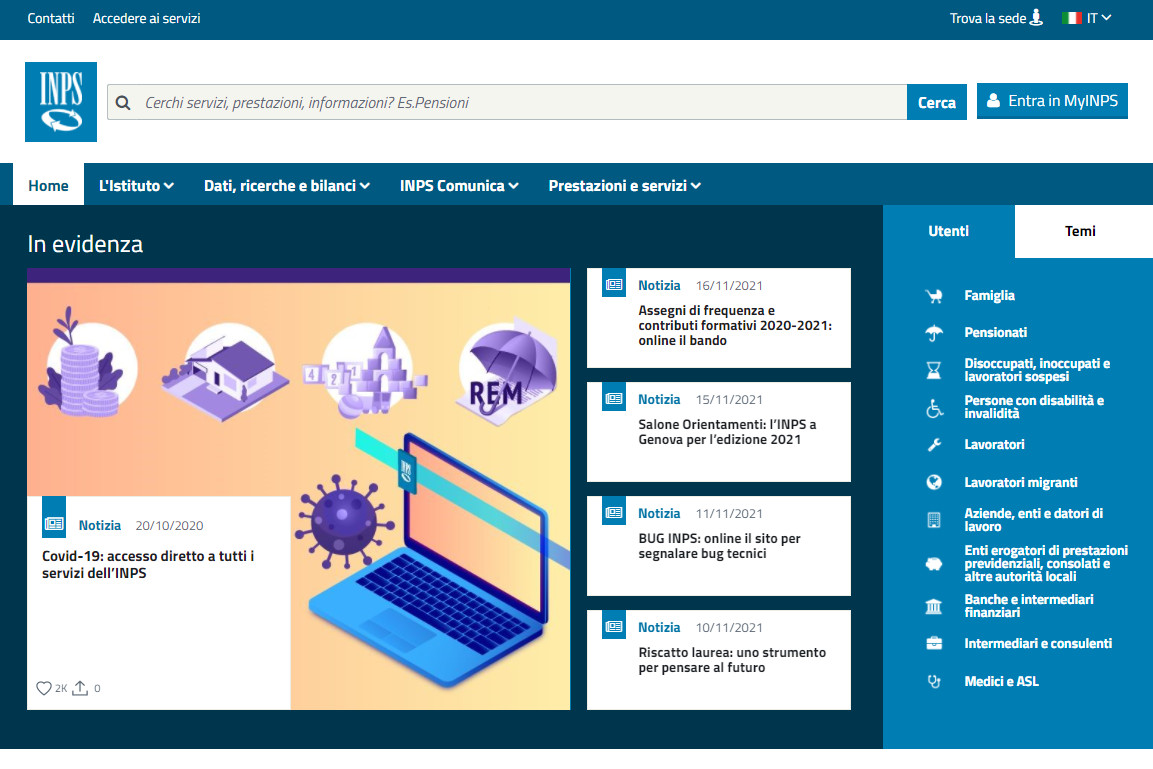Select the Home navigation tab
The image size is (1153, 769).
(x=49, y=186)
